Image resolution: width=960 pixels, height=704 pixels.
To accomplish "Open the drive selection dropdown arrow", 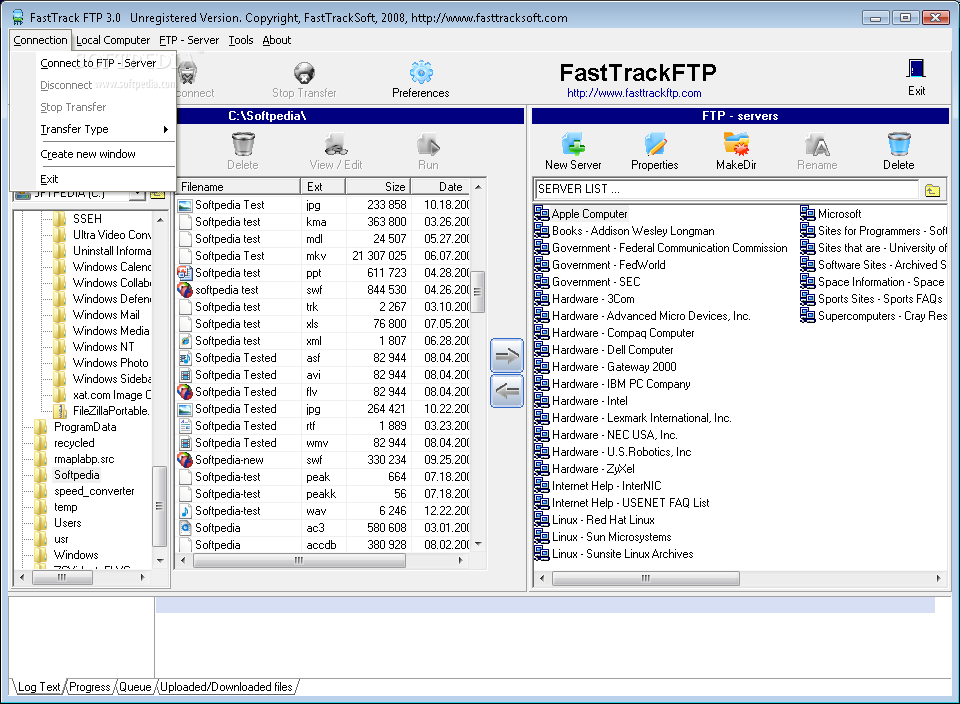I will click(138, 194).
